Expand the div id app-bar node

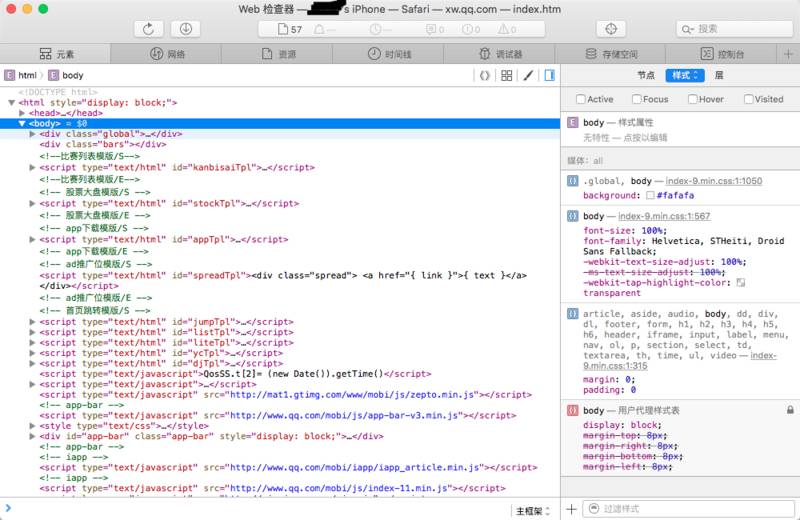click(33, 436)
